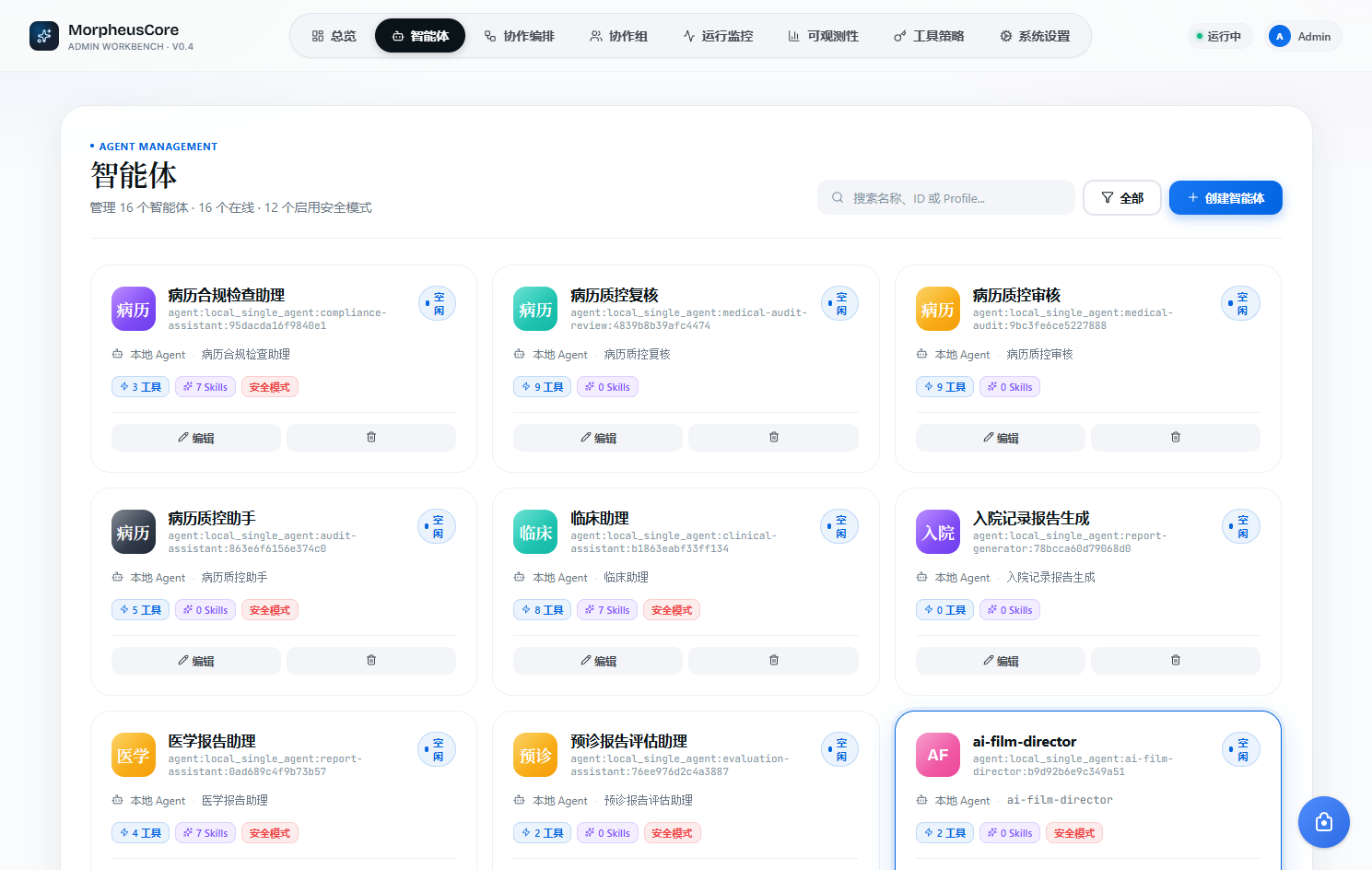Delete the 病历质控审核 agent
The width and height of the screenshot is (1372, 870).
[x=1176, y=438]
